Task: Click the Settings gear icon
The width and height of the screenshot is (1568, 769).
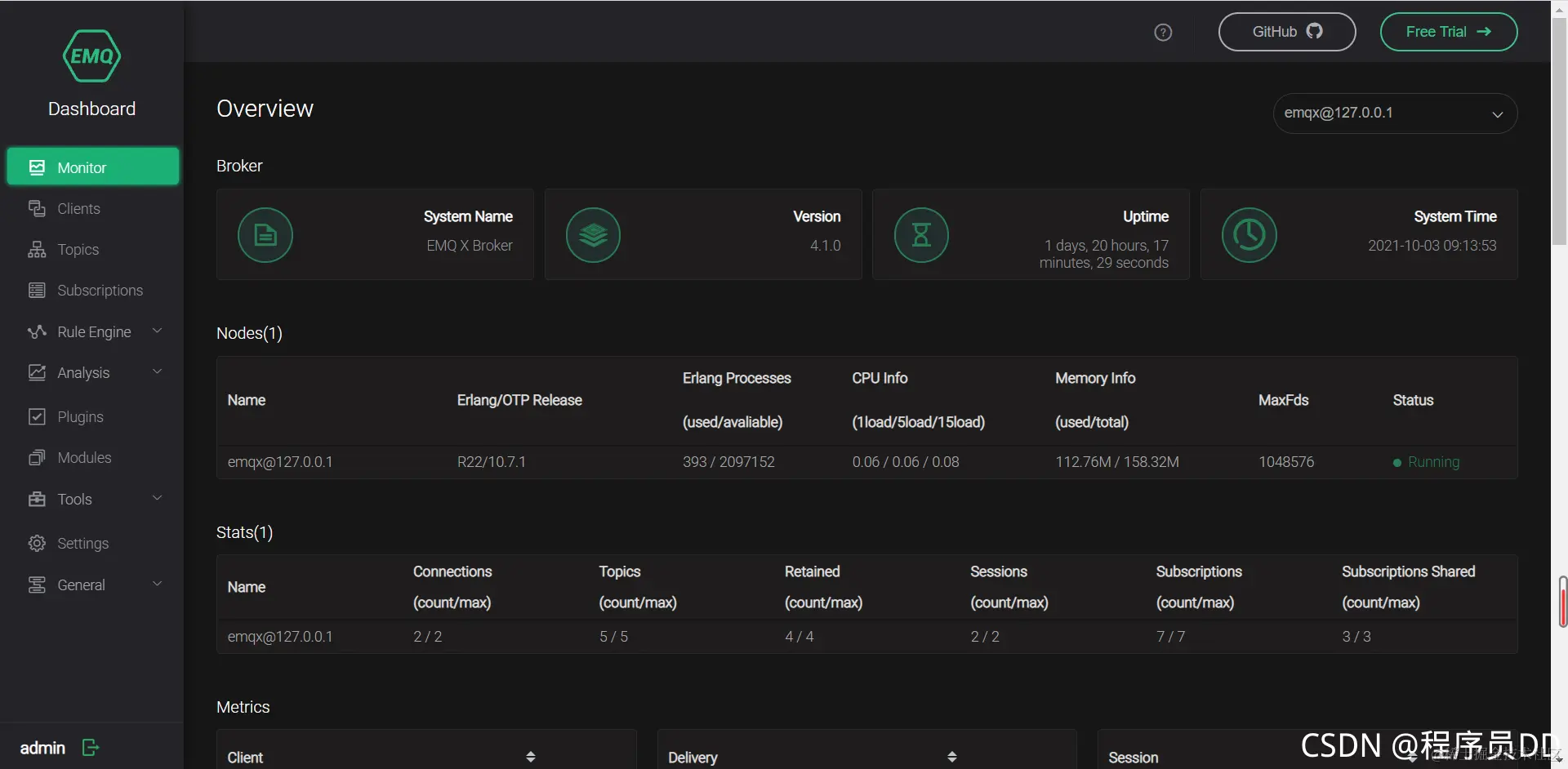Action: click(x=37, y=543)
